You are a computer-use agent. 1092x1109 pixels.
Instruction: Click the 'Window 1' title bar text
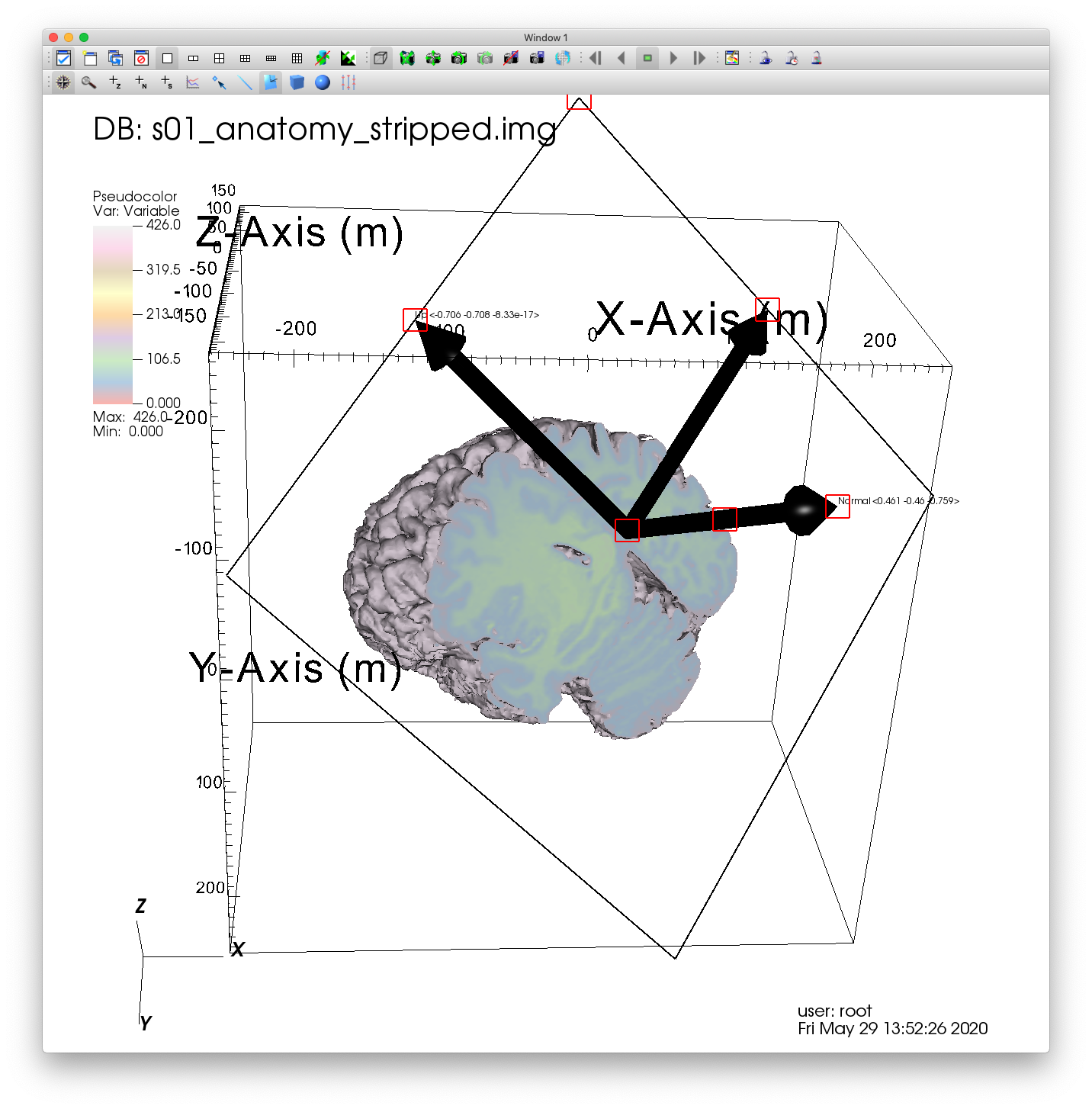pyautogui.click(x=546, y=37)
